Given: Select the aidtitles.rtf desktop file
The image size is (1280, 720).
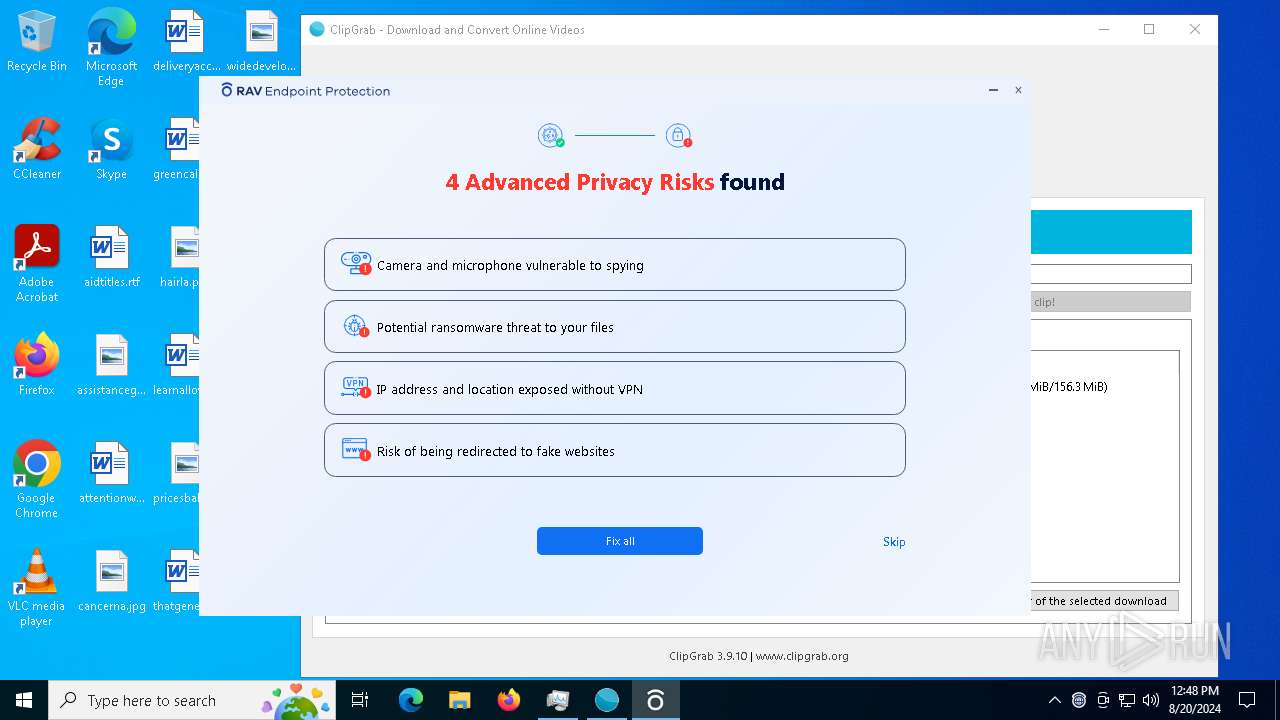Looking at the screenshot, I should click(111, 257).
